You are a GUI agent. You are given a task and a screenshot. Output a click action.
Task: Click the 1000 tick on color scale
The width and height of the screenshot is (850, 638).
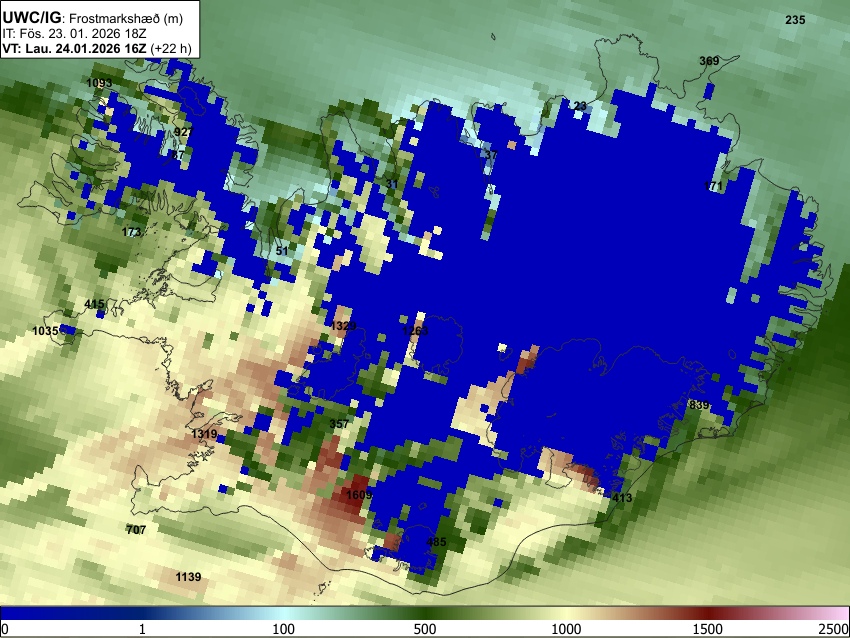566,629
